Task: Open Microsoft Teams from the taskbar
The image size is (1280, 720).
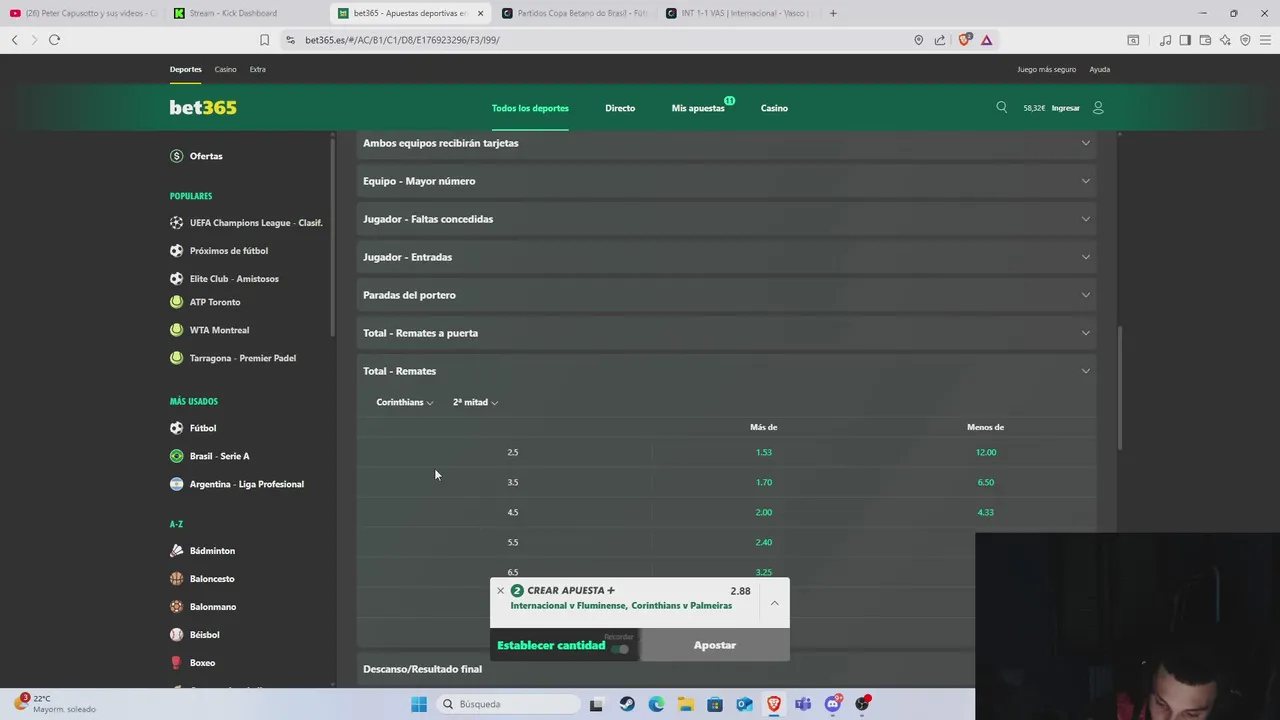Action: 803,704
